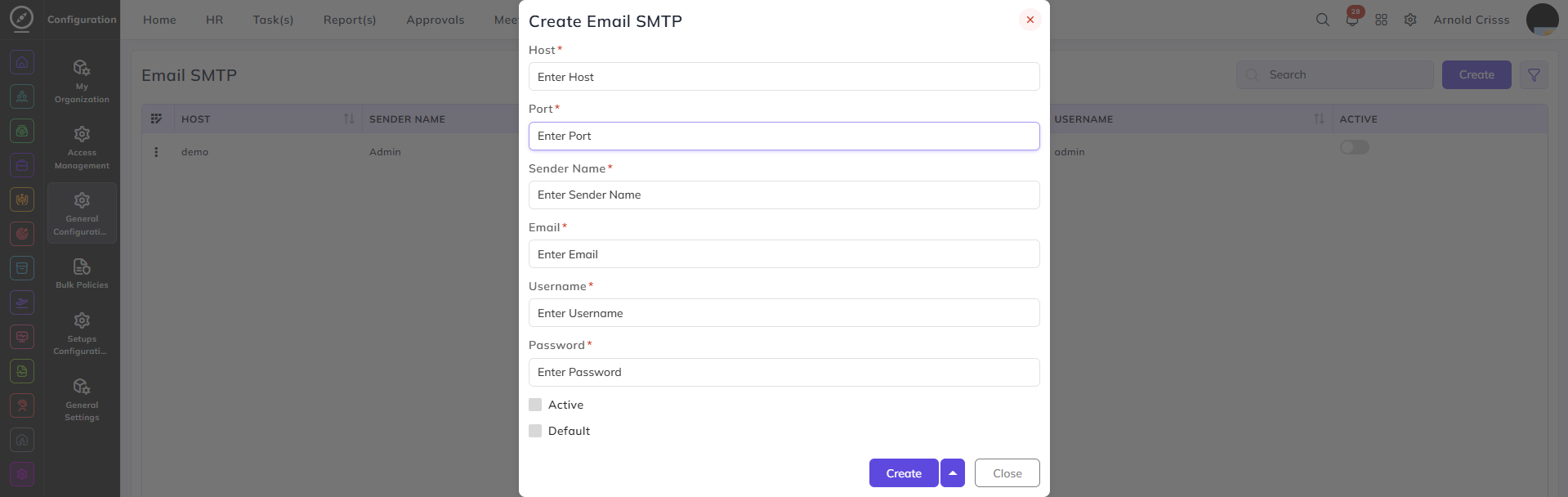Open the Report(s) menu
The height and width of the screenshot is (497, 1568).
[350, 20]
